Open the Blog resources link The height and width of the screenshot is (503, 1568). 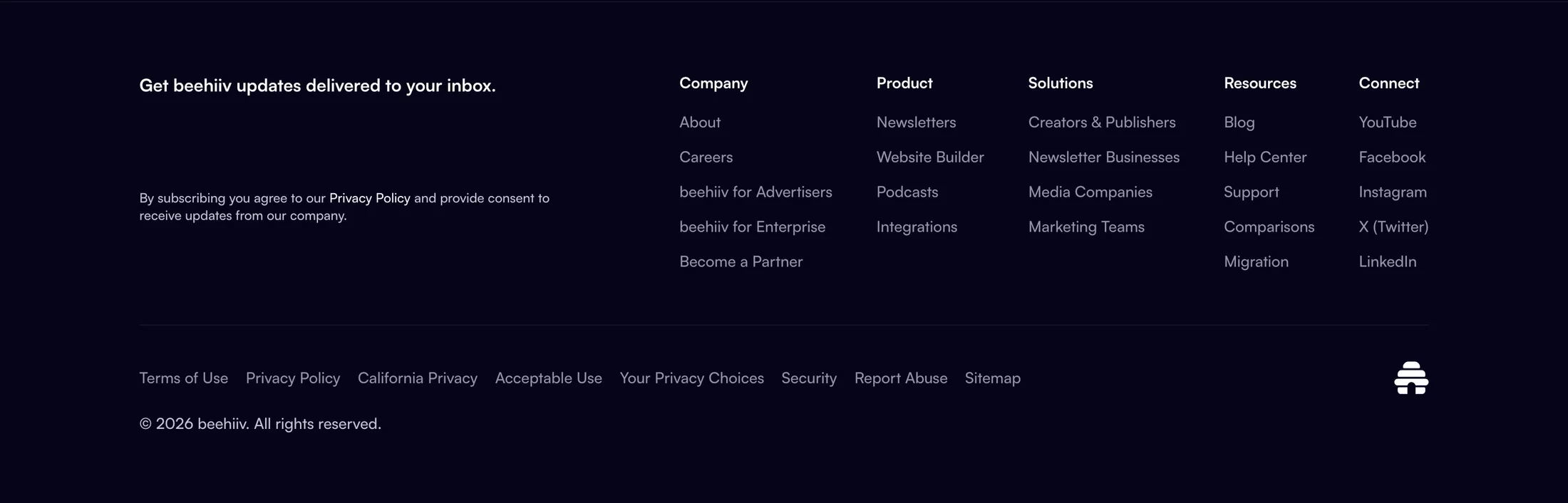point(1239,123)
